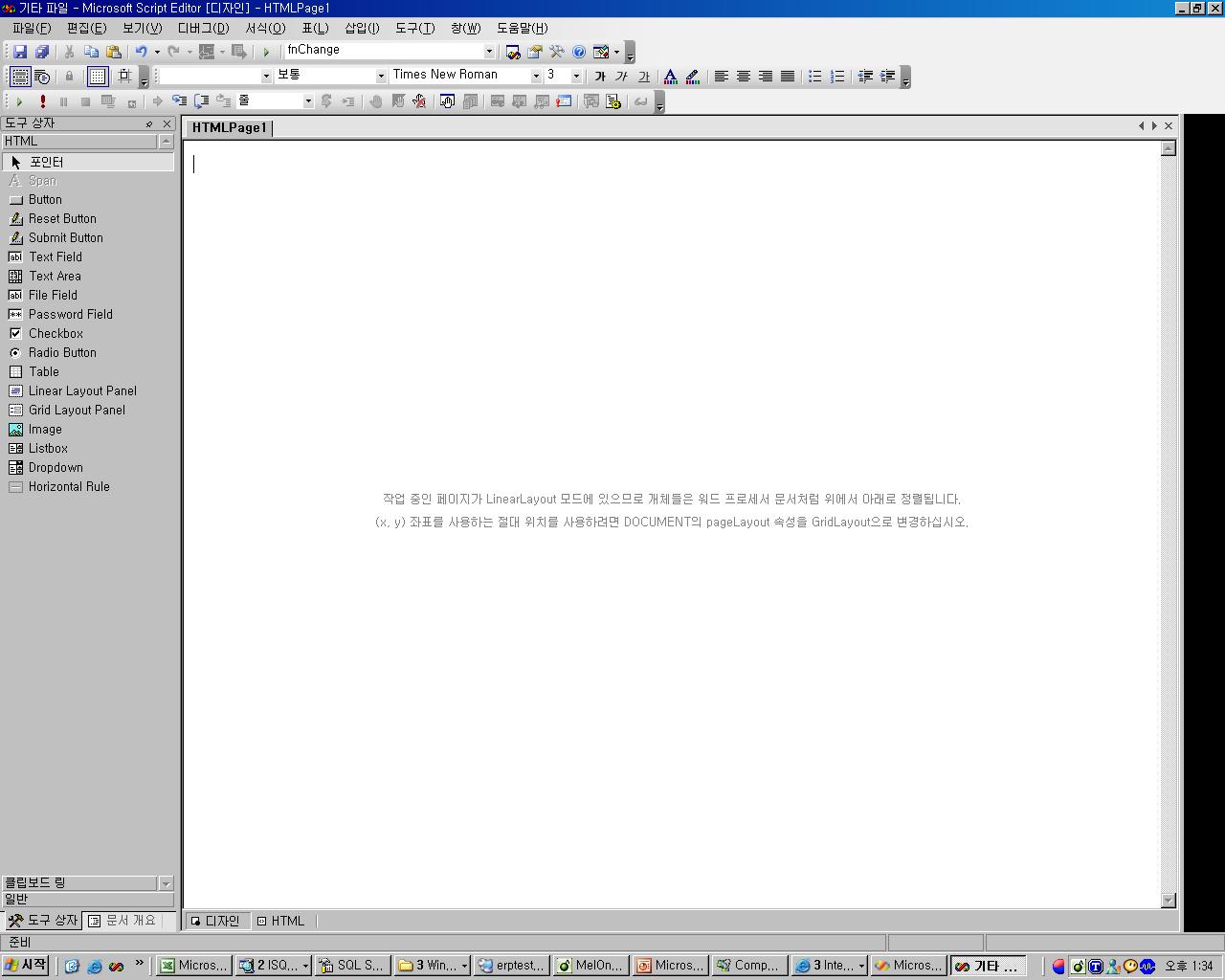Open the 편집(E) menu
The width and height of the screenshot is (1225, 980).
pyautogui.click(x=86, y=28)
